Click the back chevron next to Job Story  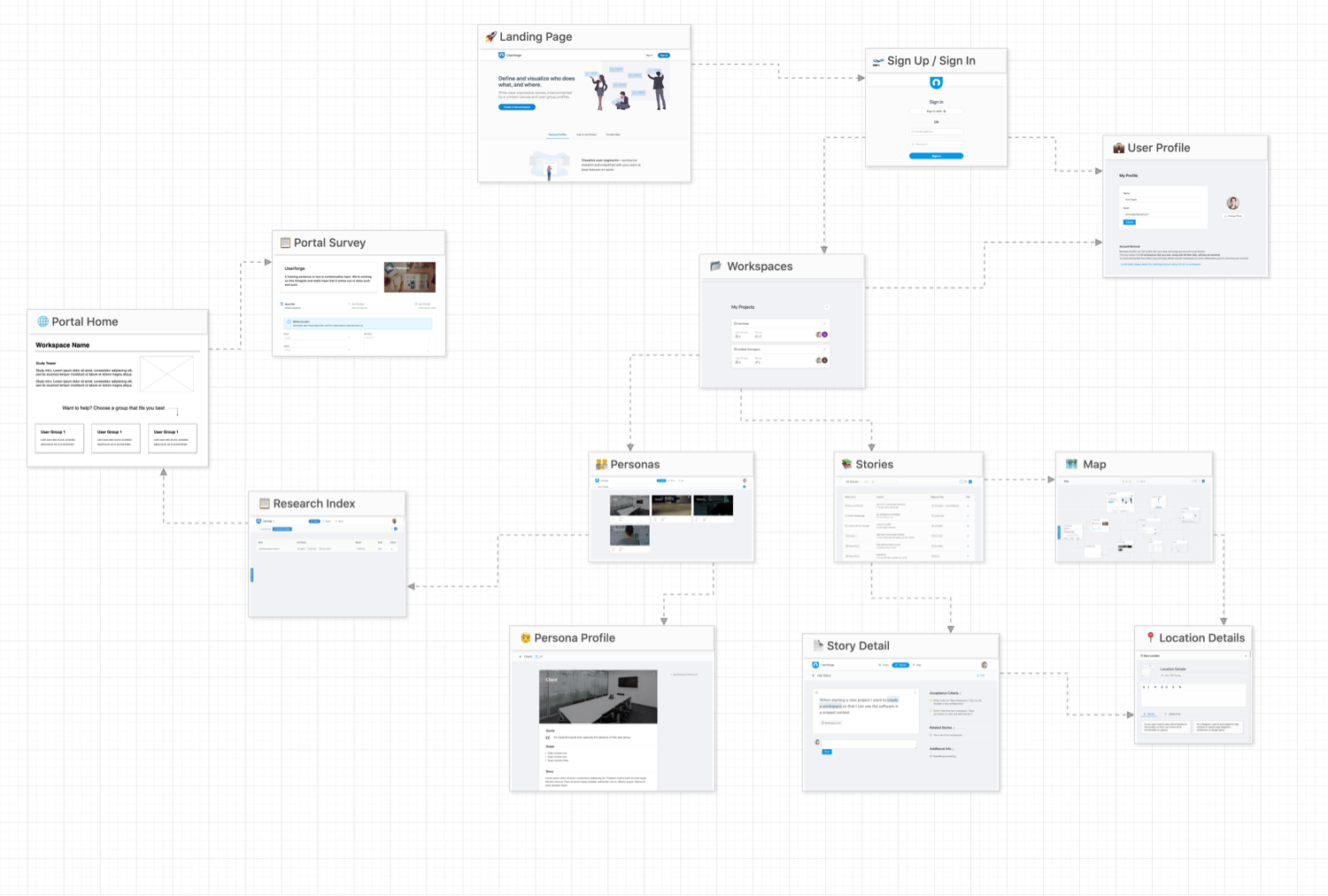tap(814, 676)
